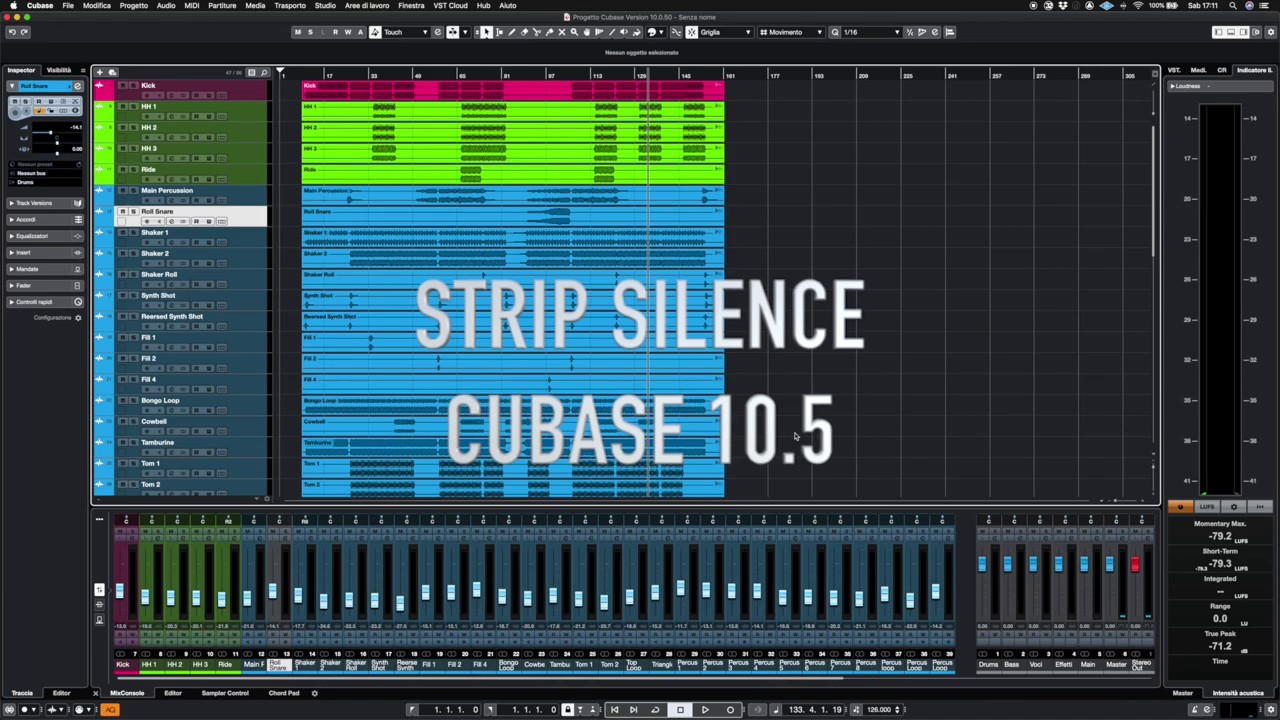This screenshot has width=1280, height=720.
Task: Toggle global Write W automation button
Action: click(348, 32)
